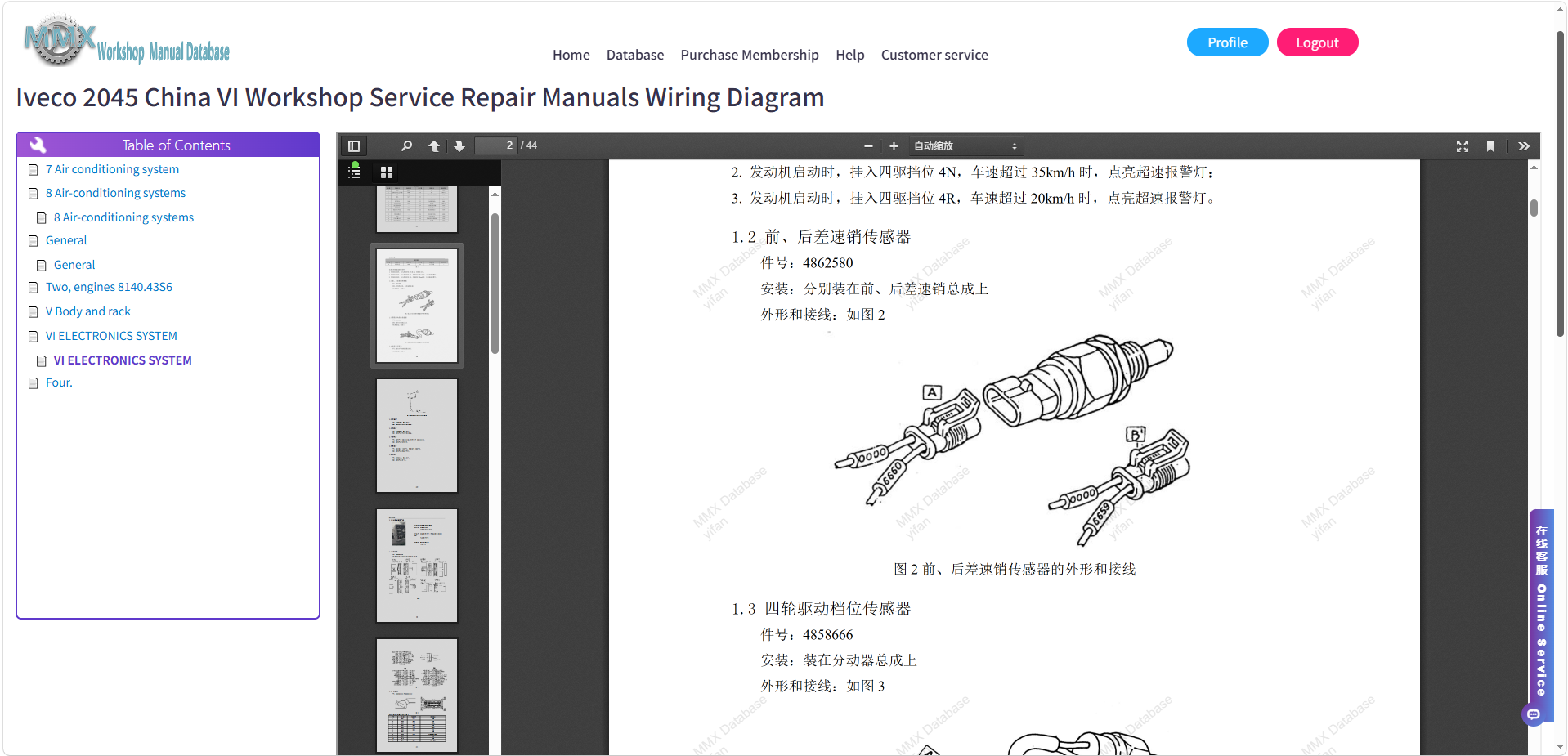Click the MMX Workshop Manual Database logo
This screenshot has height=756, width=1568.
[x=127, y=41]
